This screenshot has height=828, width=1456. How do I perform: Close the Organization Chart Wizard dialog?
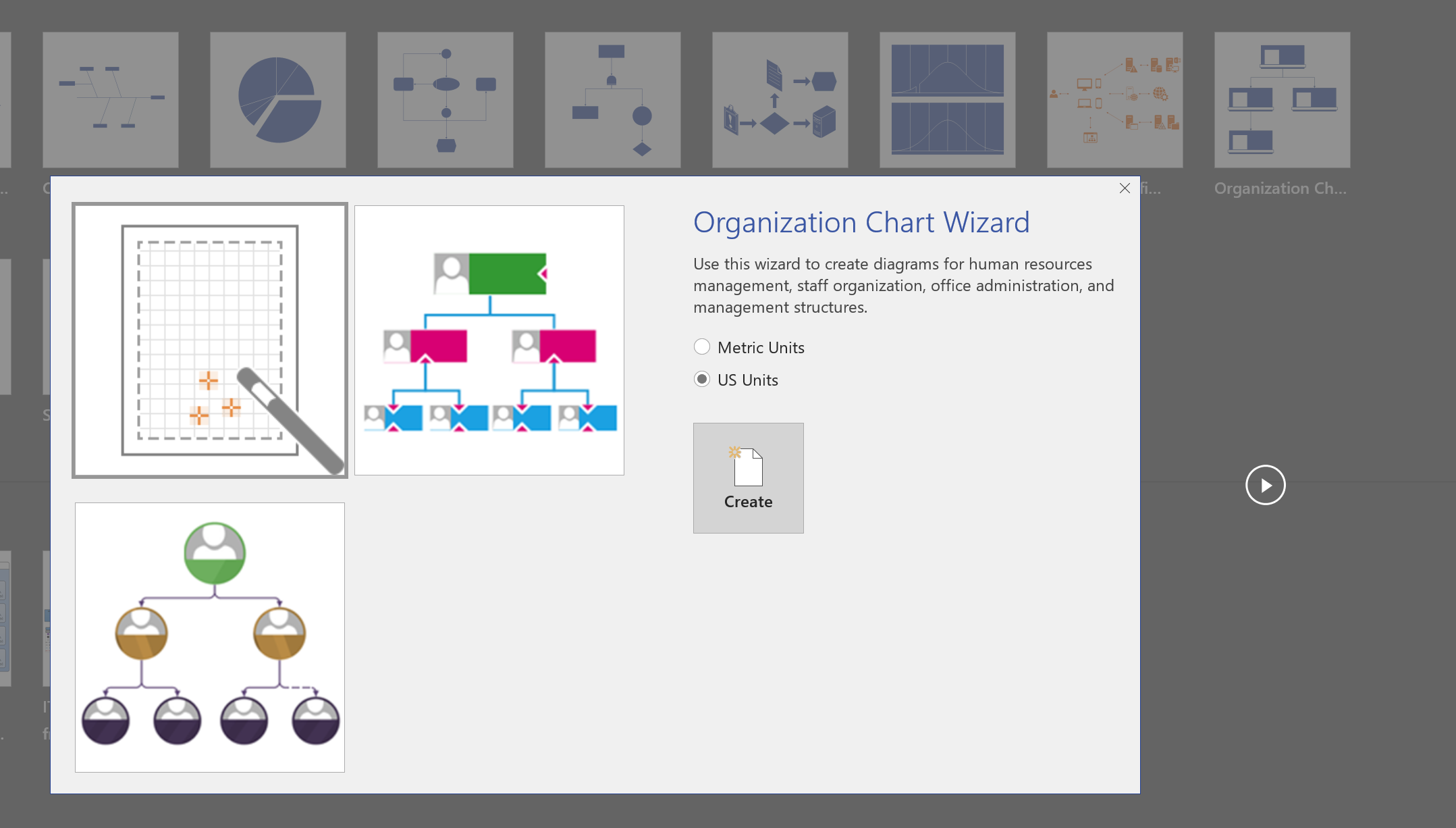tap(1125, 188)
